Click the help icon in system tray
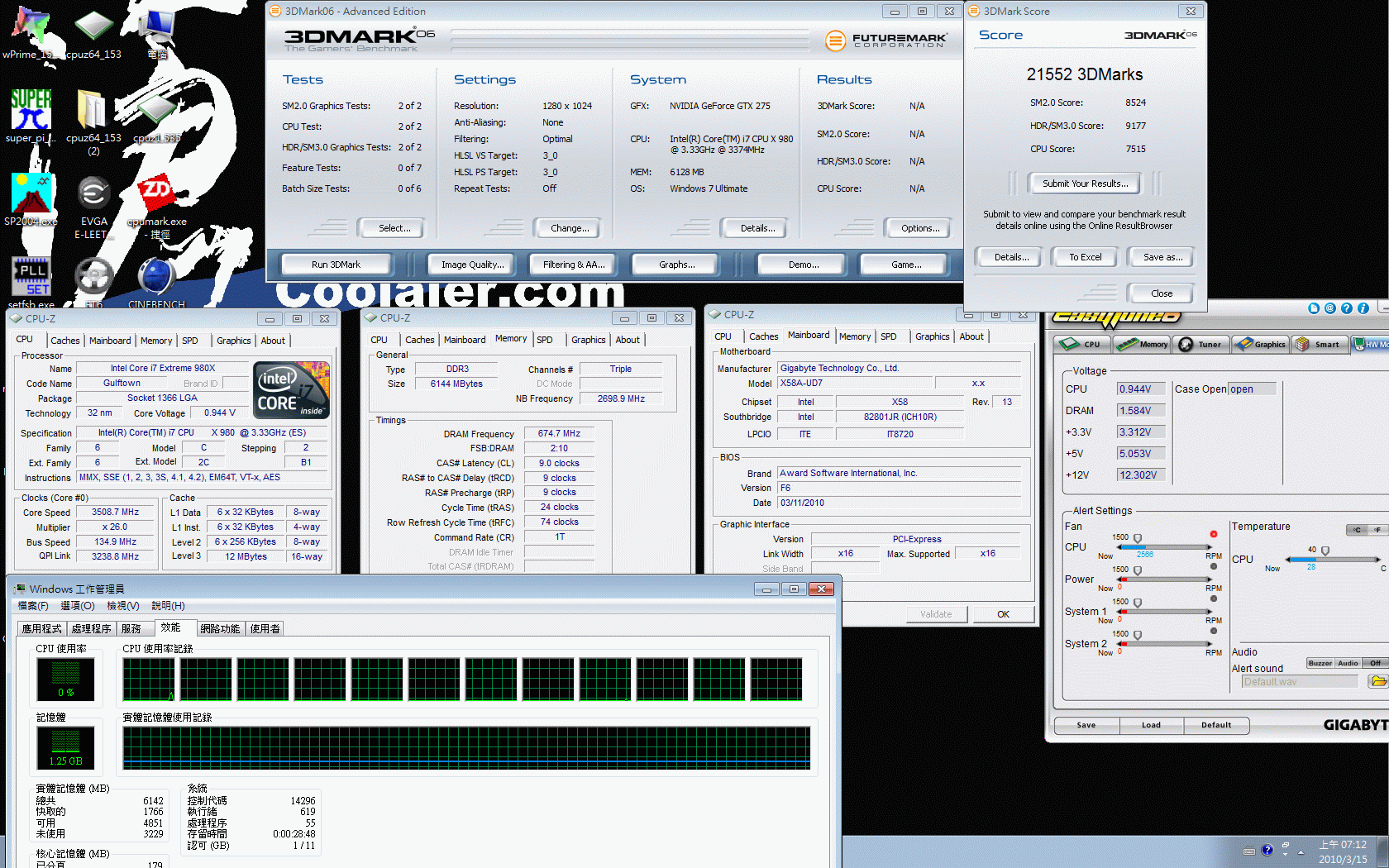The height and width of the screenshot is (868, 1389). [x=1267, y=851]
